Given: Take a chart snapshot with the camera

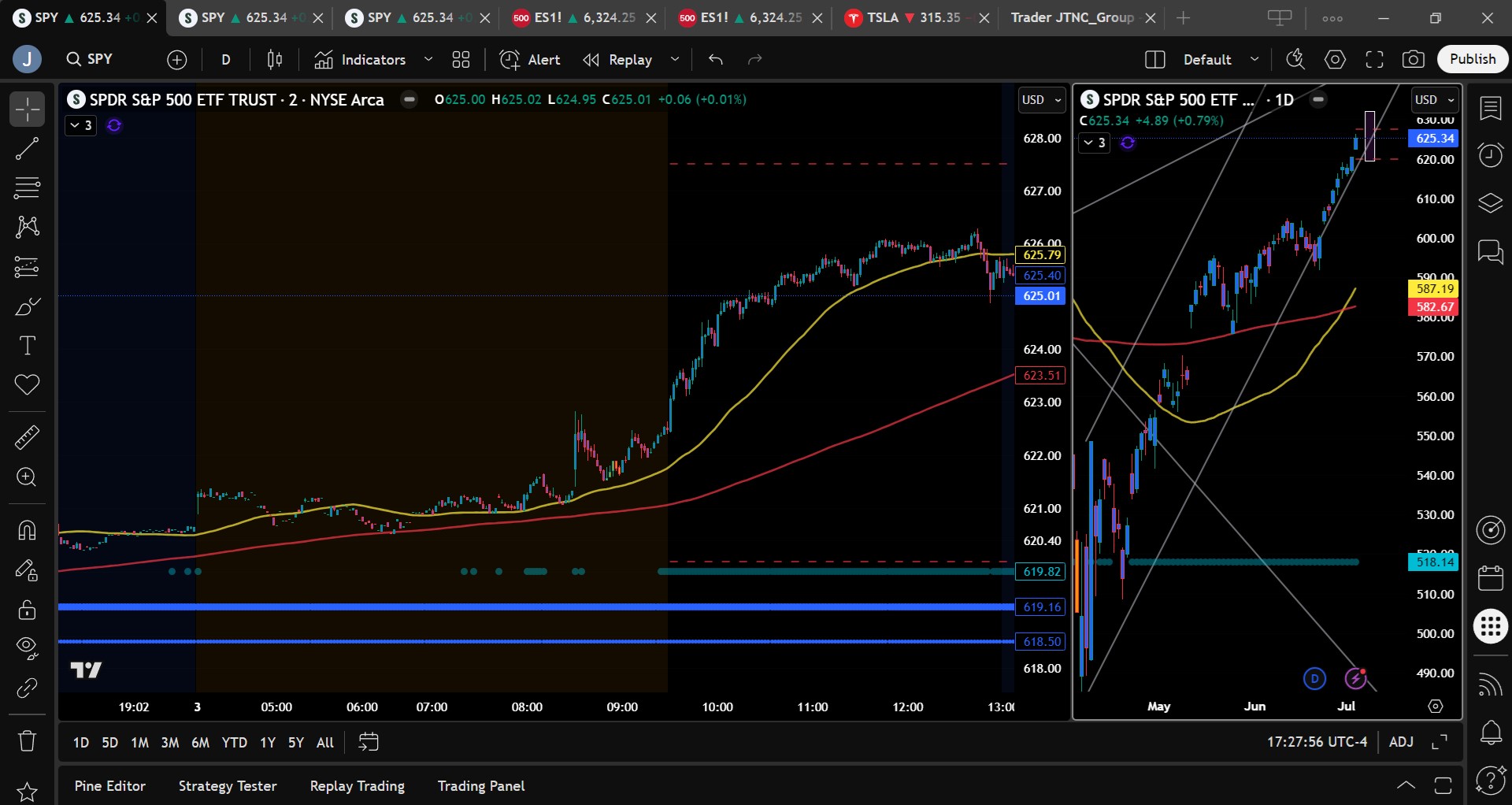Looking at the screenshot, I should coord(1414,59).
